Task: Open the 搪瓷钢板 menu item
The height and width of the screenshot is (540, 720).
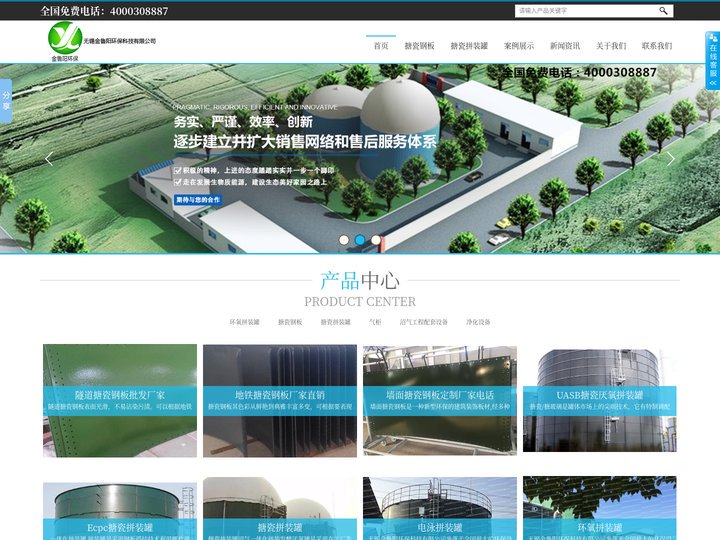Action: click(x=419, y=45)
